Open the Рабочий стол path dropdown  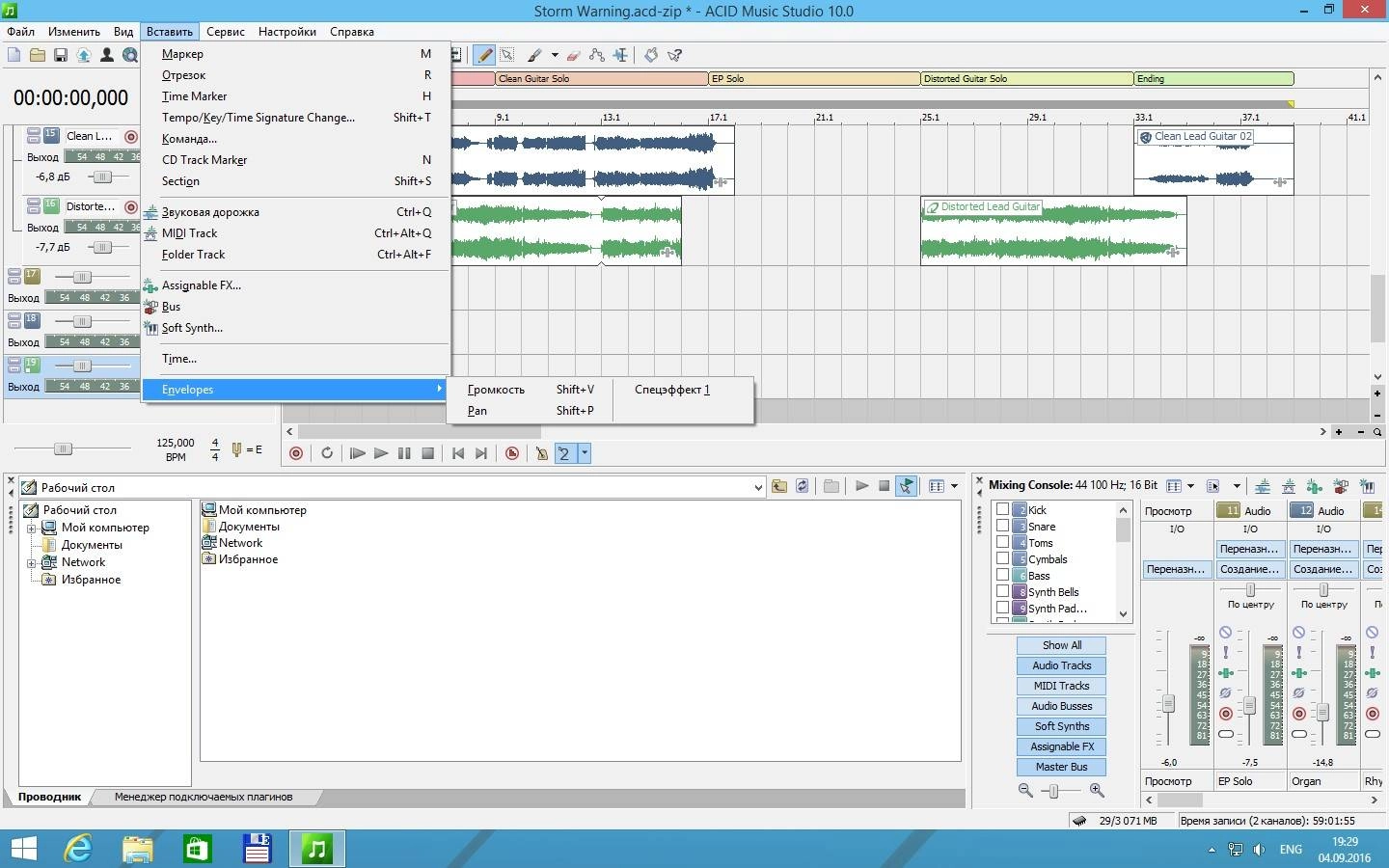click(757, 487)
